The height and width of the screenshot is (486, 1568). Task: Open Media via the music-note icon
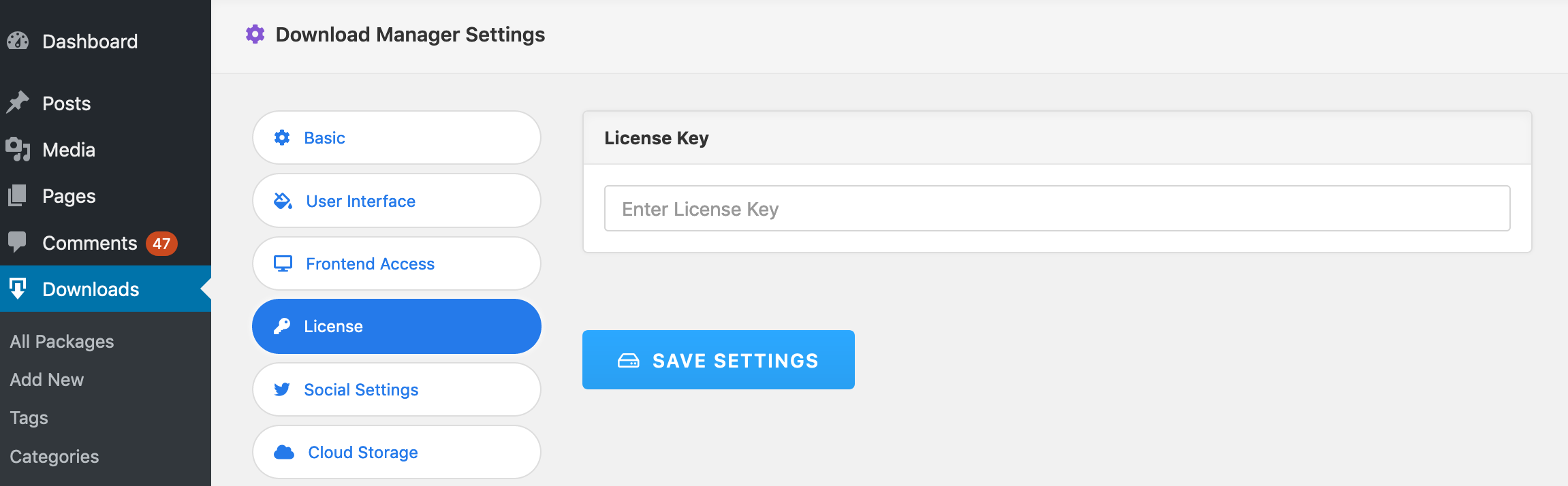click(18, 149)
